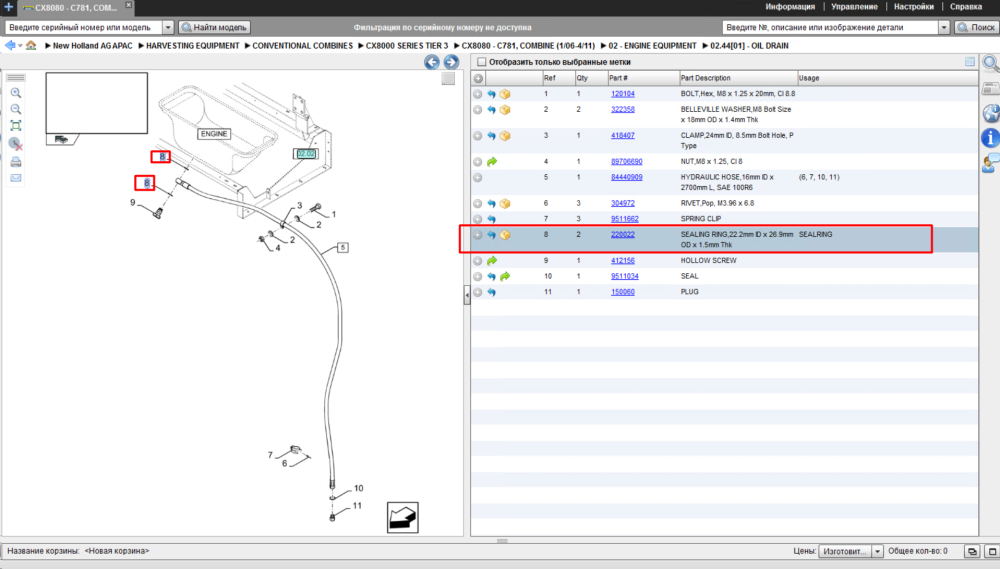Open the Цены price type dropdown

point(877,551)
